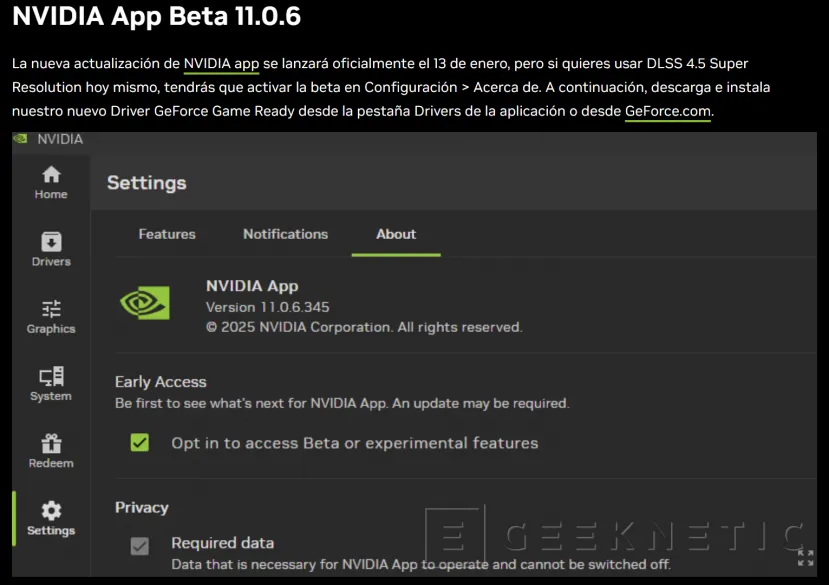Viewport: 829px width, 585px height.
Task: Open the NVIDIA app hyperlink in the paragraph
Action: pos(220,62)
